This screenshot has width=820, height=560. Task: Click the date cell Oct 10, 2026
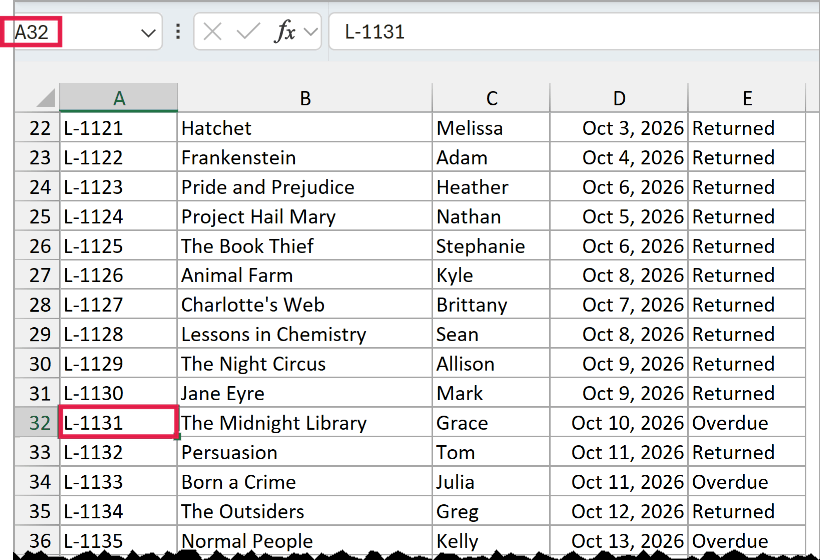point(619,422)
